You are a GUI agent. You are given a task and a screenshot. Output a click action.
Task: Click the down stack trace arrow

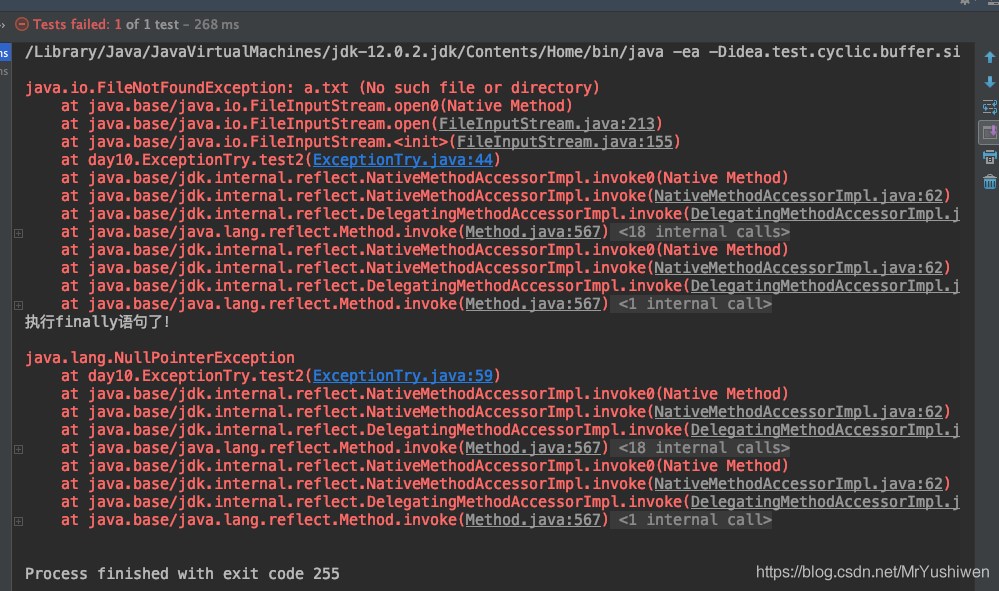click(x=989, y=82)
